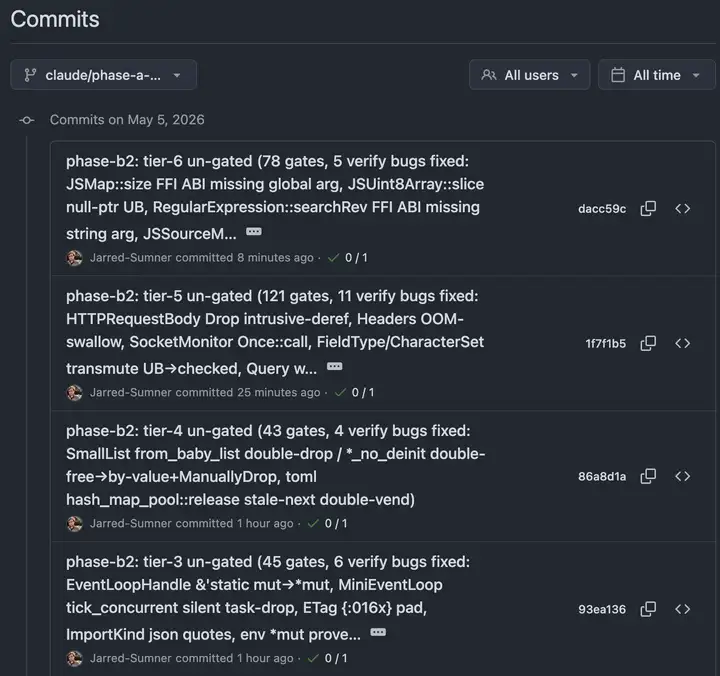720x676 pixels.
Task: Copy full SHA for commit 86a8d1a
Action: pos(648,476)
